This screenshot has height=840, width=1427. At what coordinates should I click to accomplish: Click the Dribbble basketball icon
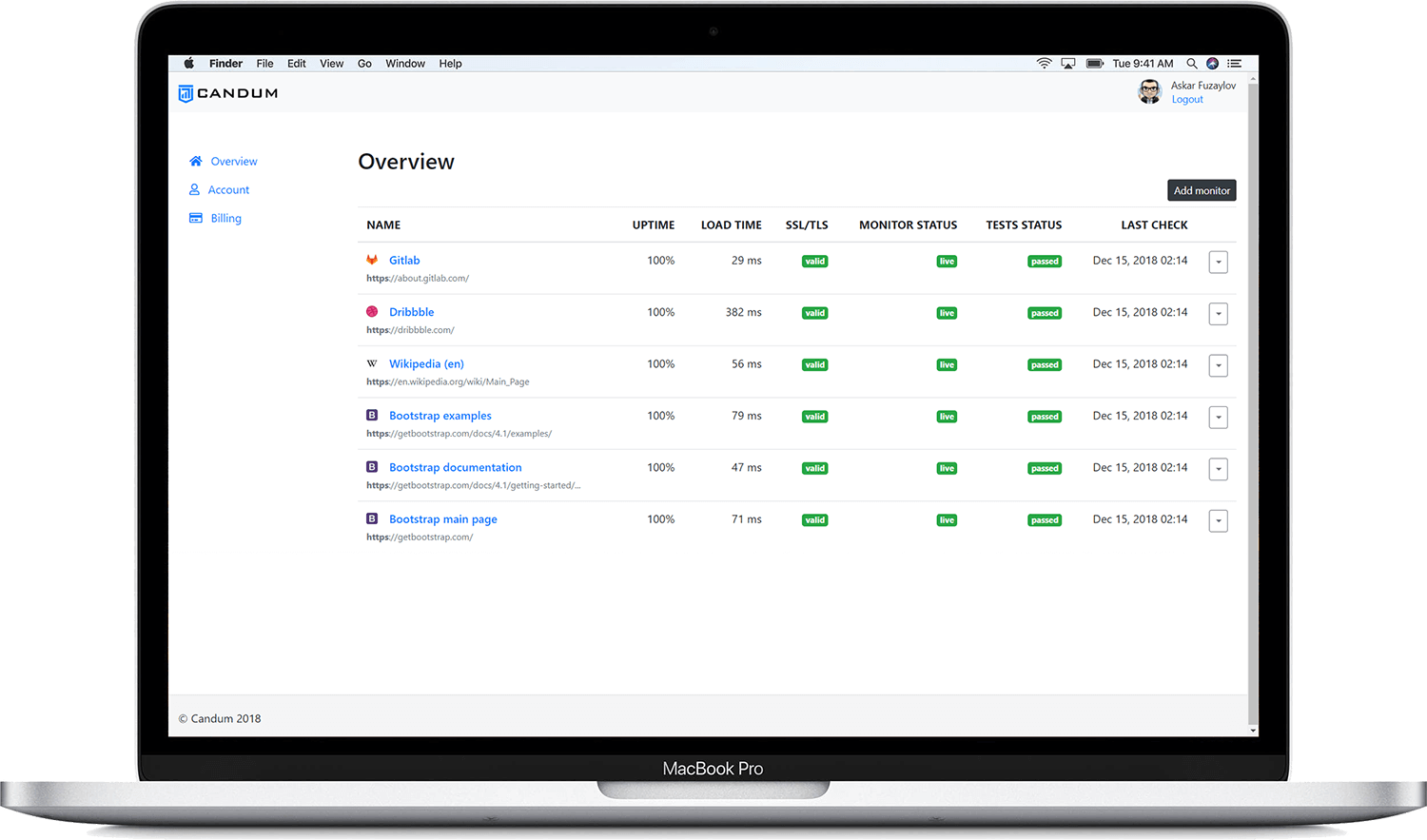pos(372,311)
